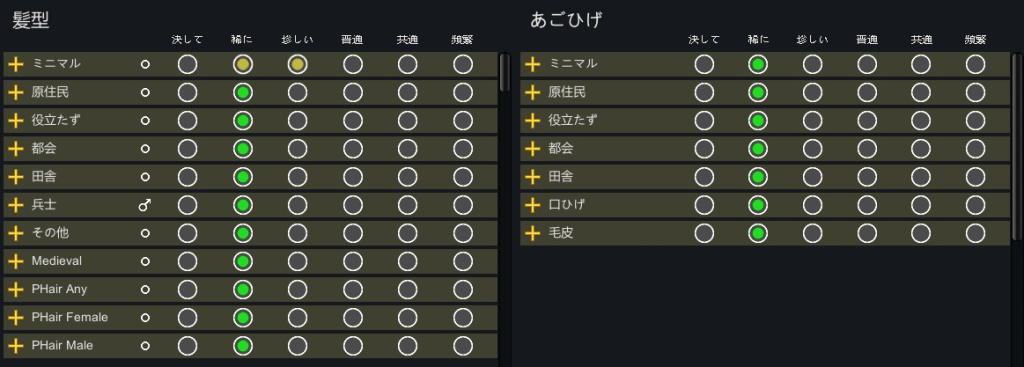Click the plus icon for 毛皮 beard row
The width and height of the screenshot is (1024, 367).
pyautogui.click(x=533, y=233)
